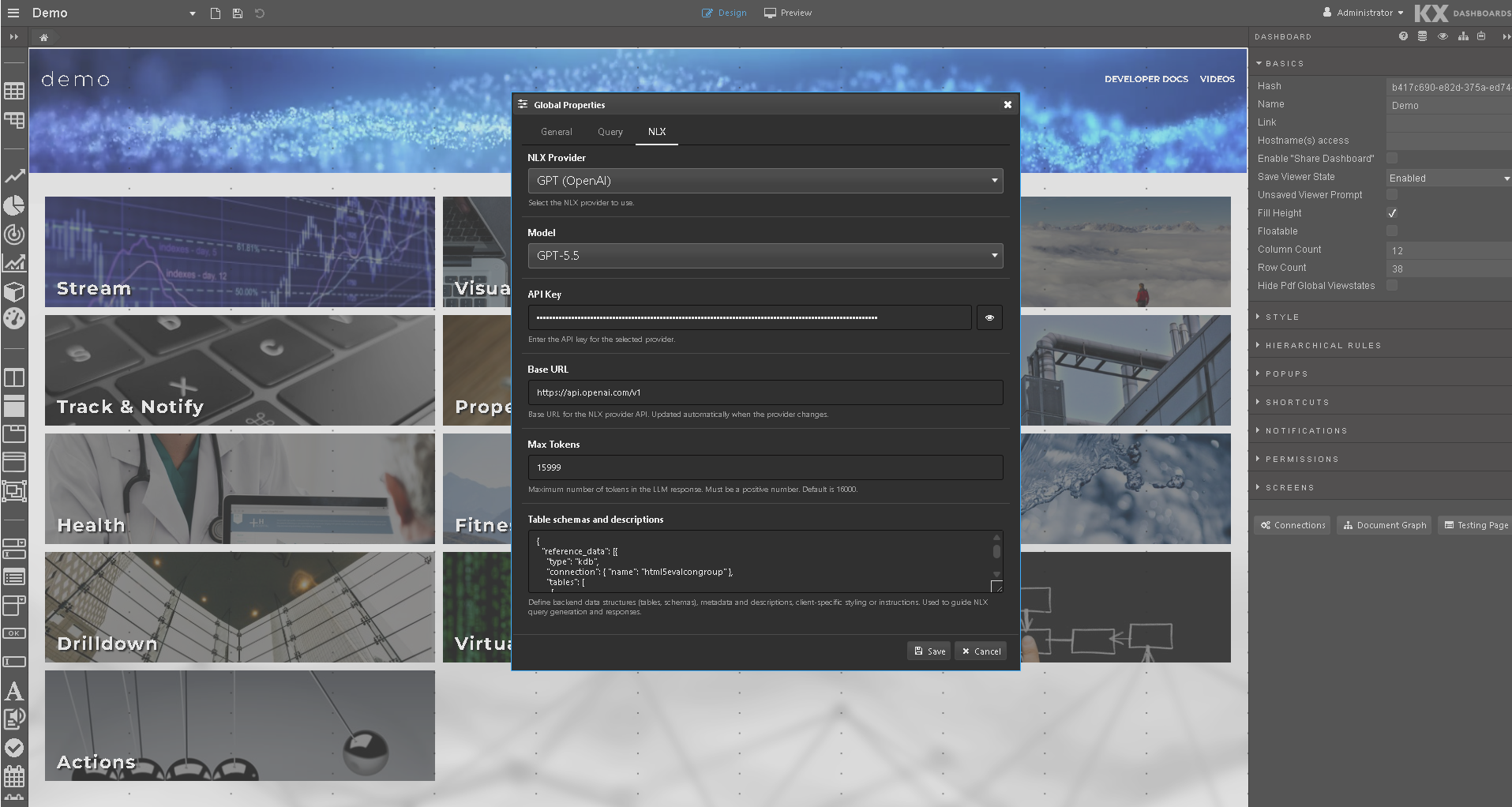
Task: Expand the Shortcuts section
Action: [x=1293, y=402]
